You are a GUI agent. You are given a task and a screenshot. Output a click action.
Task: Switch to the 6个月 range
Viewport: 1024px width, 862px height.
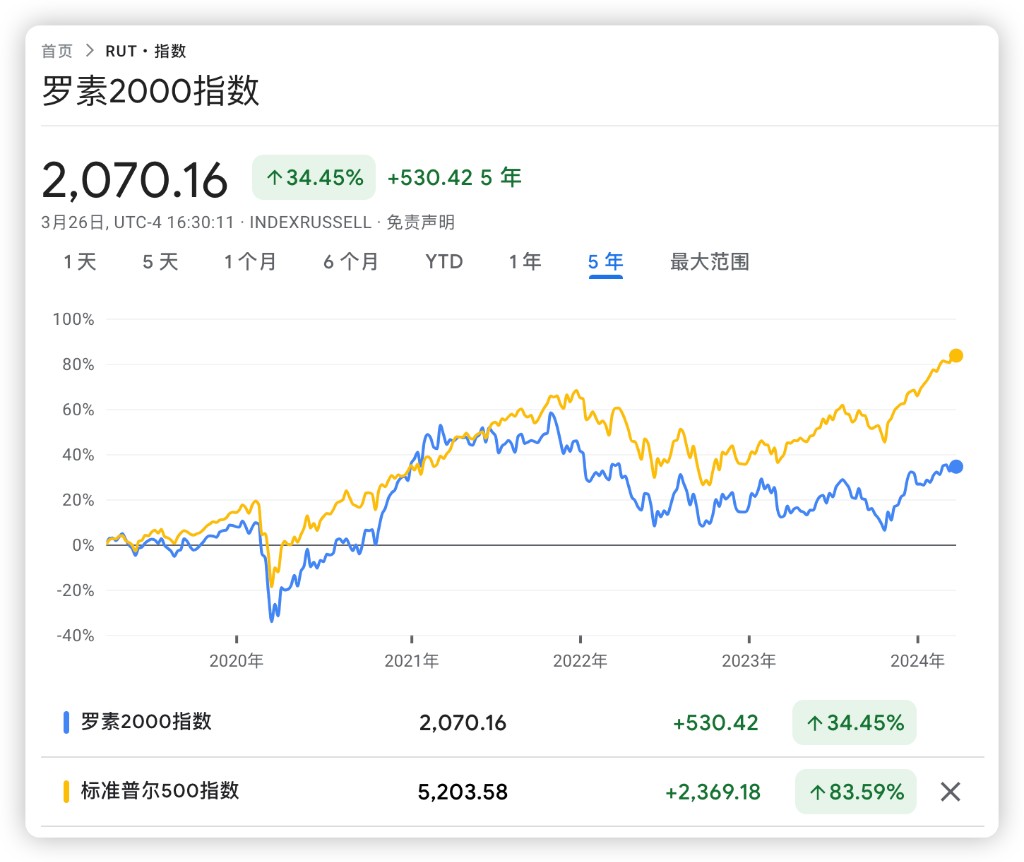coord(351,262)
